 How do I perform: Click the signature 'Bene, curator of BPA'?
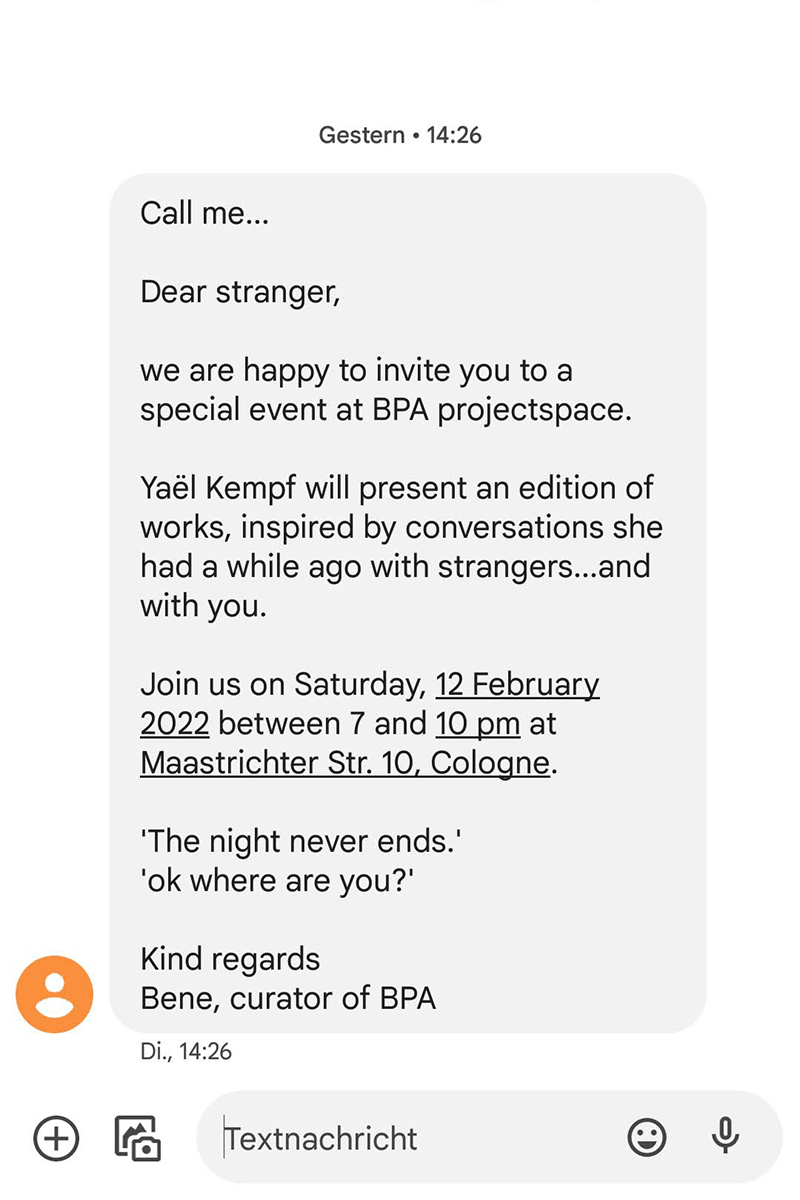288,998
